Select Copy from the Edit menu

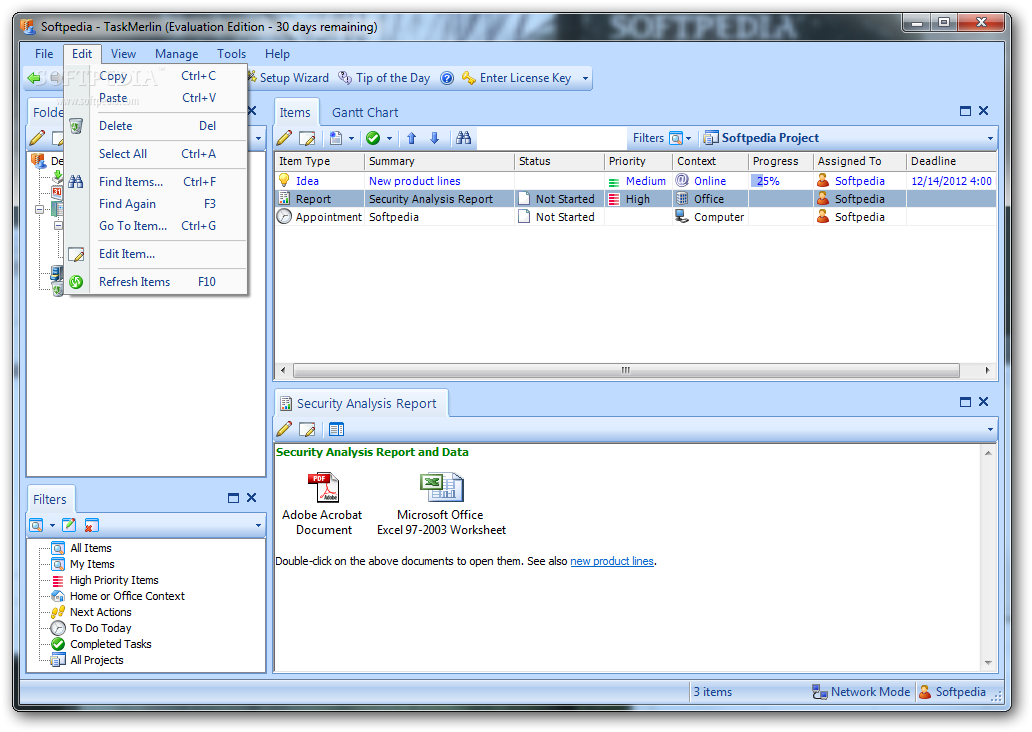[157, 76]
